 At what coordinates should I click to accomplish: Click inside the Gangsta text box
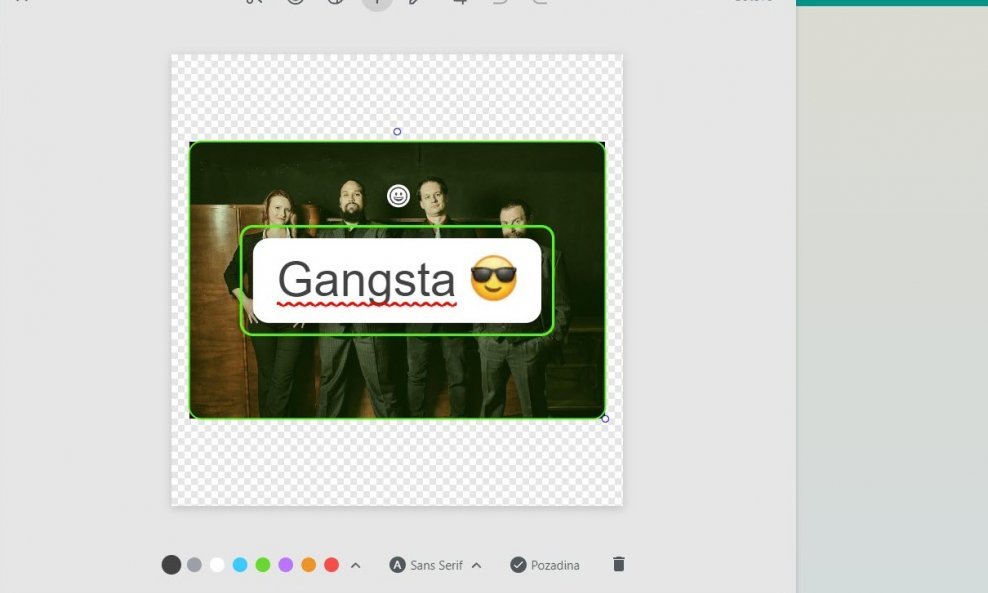[397, 280]
